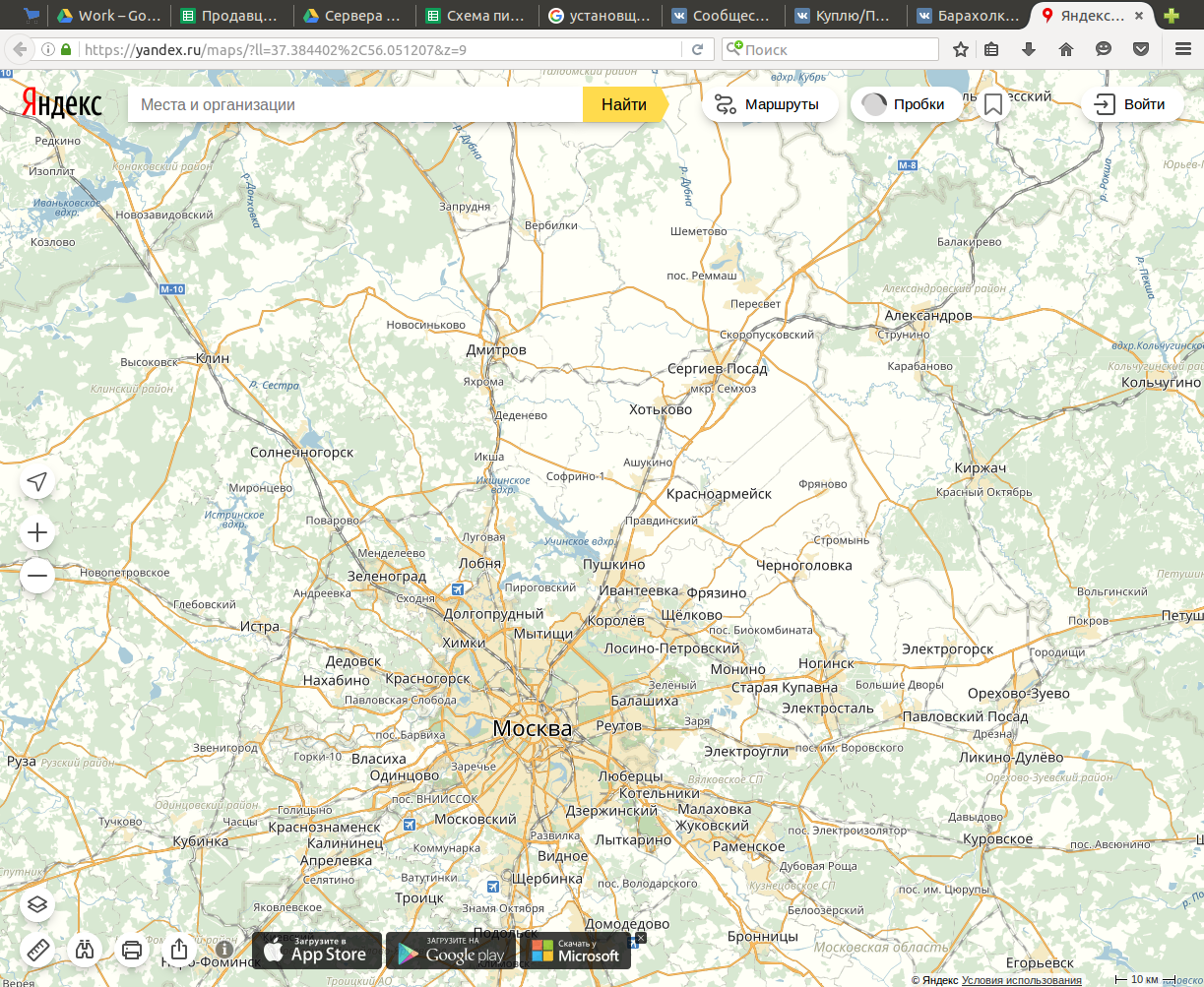Open Маршруты route planner
Image resolution: width=1204 pixels, height=987 pixels.
769,104
